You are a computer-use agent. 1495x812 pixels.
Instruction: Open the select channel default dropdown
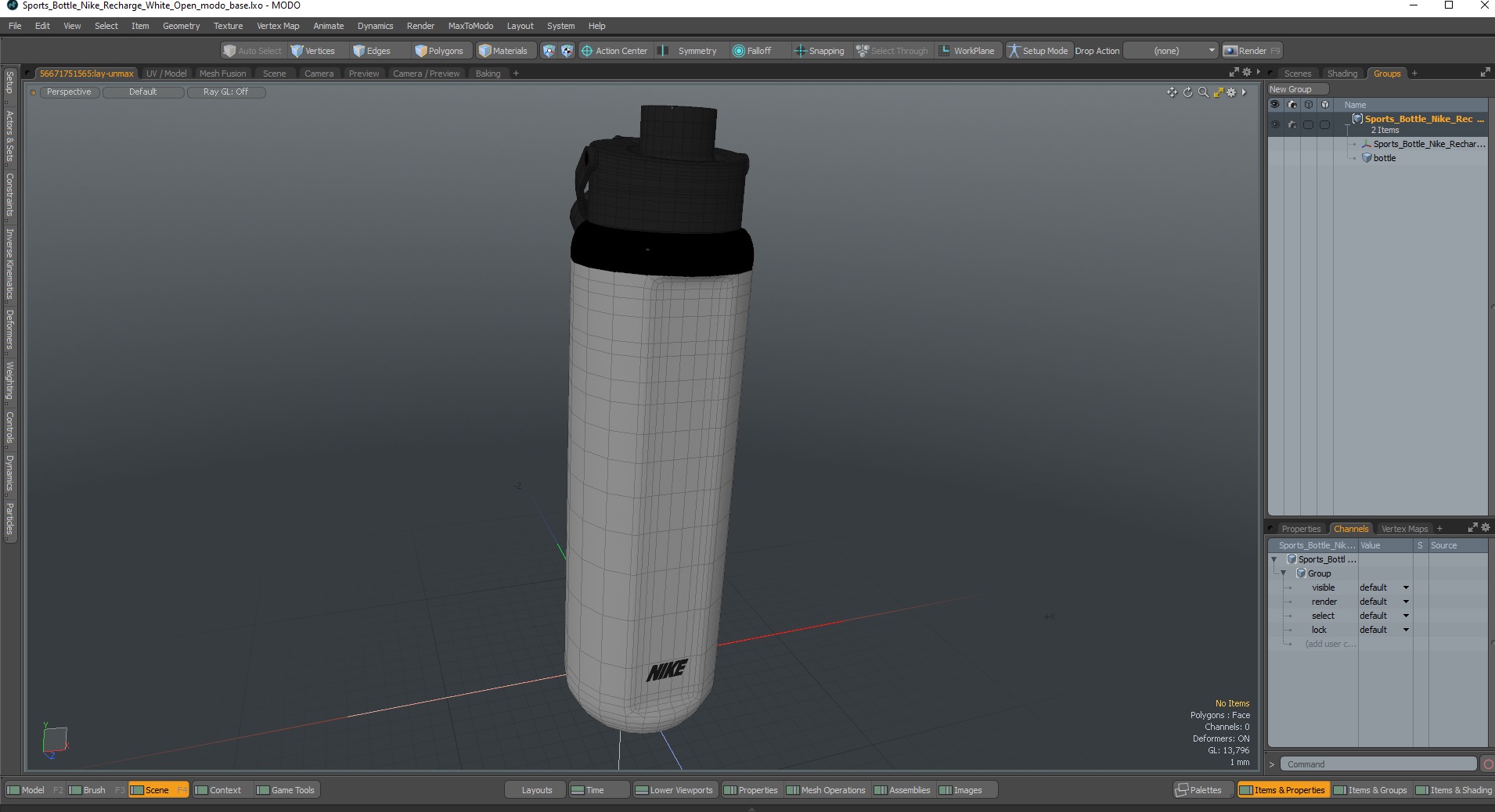[x=1384, y=616]
